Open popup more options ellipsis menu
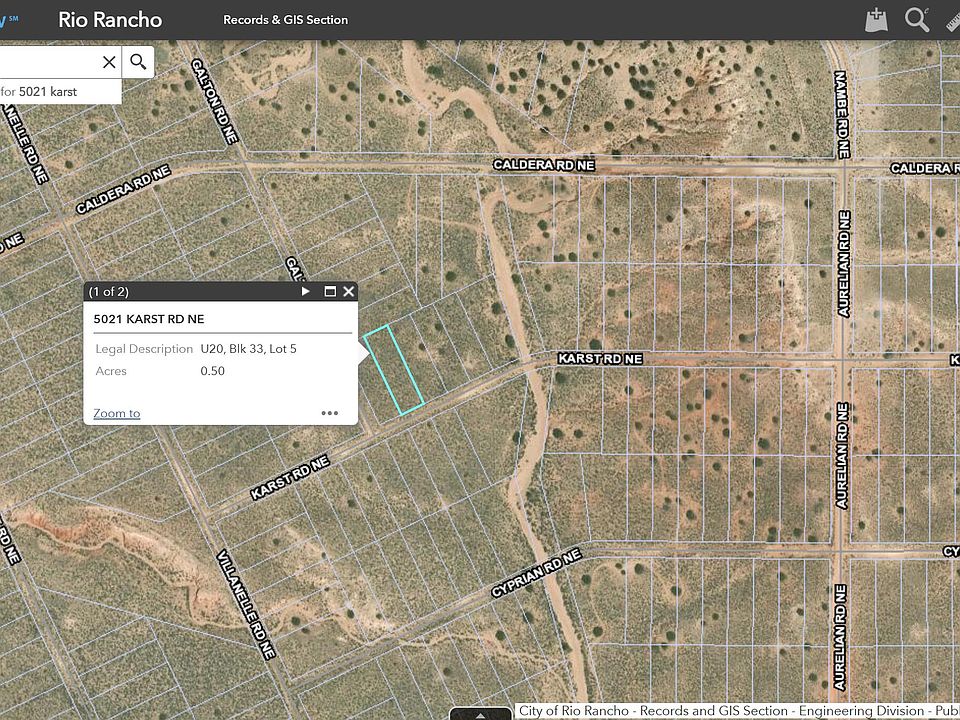The height and width of the screenshot is (720, 960). click(330, 413)
